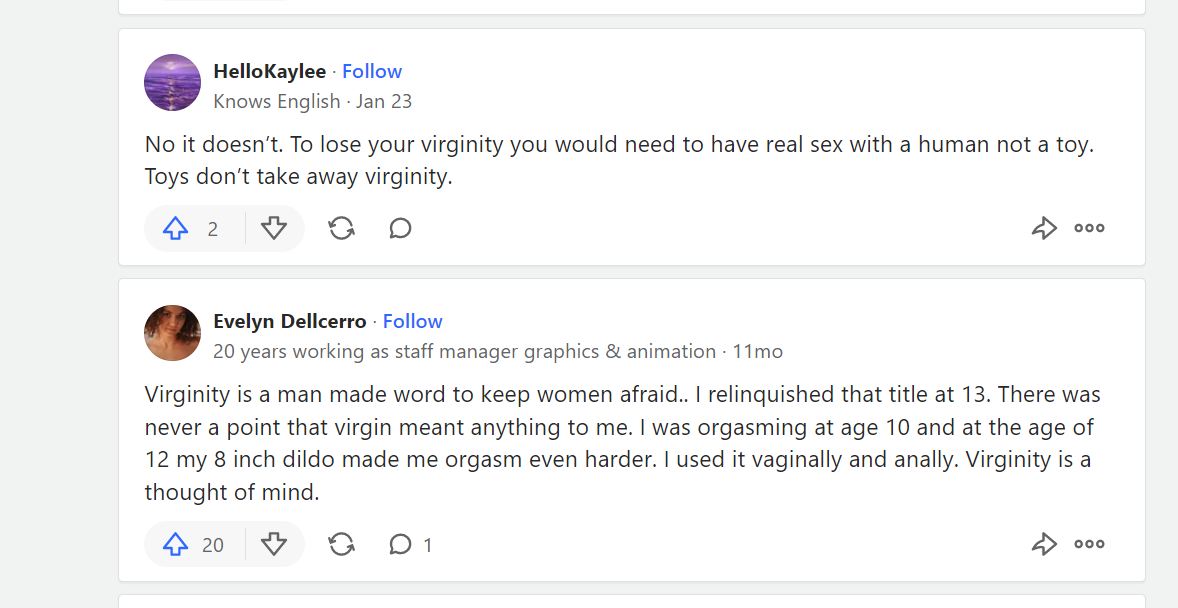
Task: Open the Jan 23 answer timestamp
Action: click(x=384, y=101)
